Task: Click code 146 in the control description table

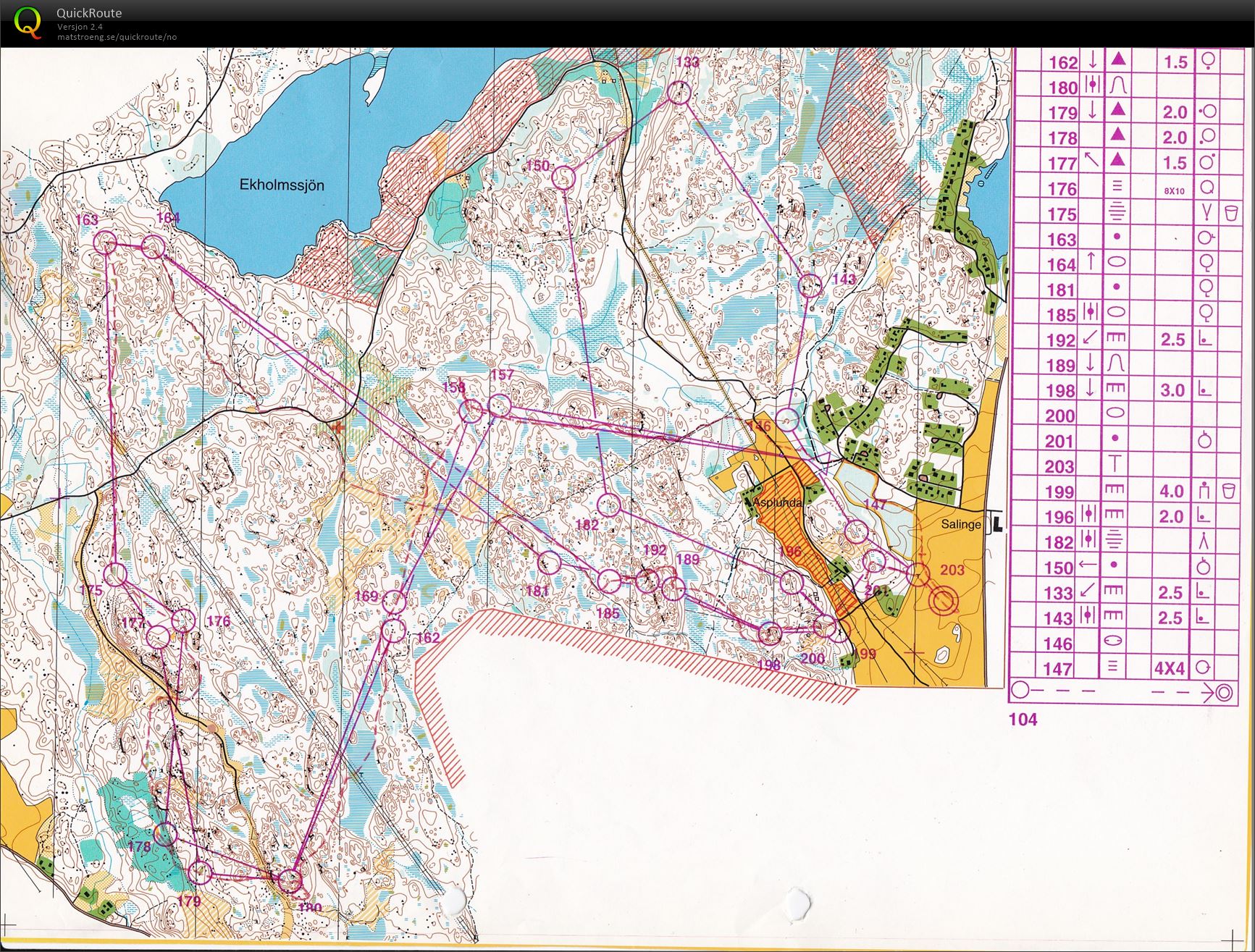Action: pos(1057,644)
